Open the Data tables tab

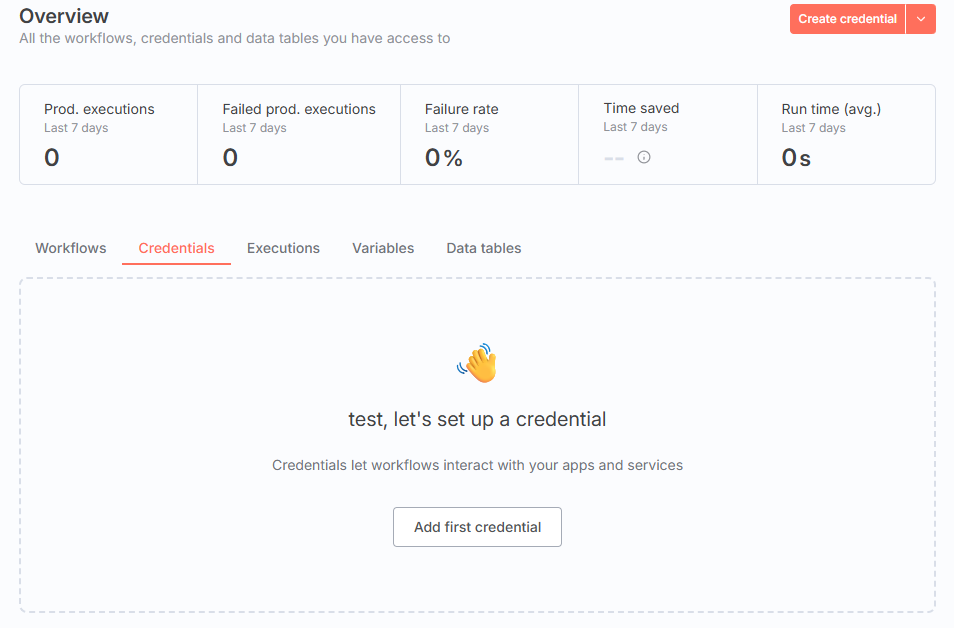[x=483, y=248]
